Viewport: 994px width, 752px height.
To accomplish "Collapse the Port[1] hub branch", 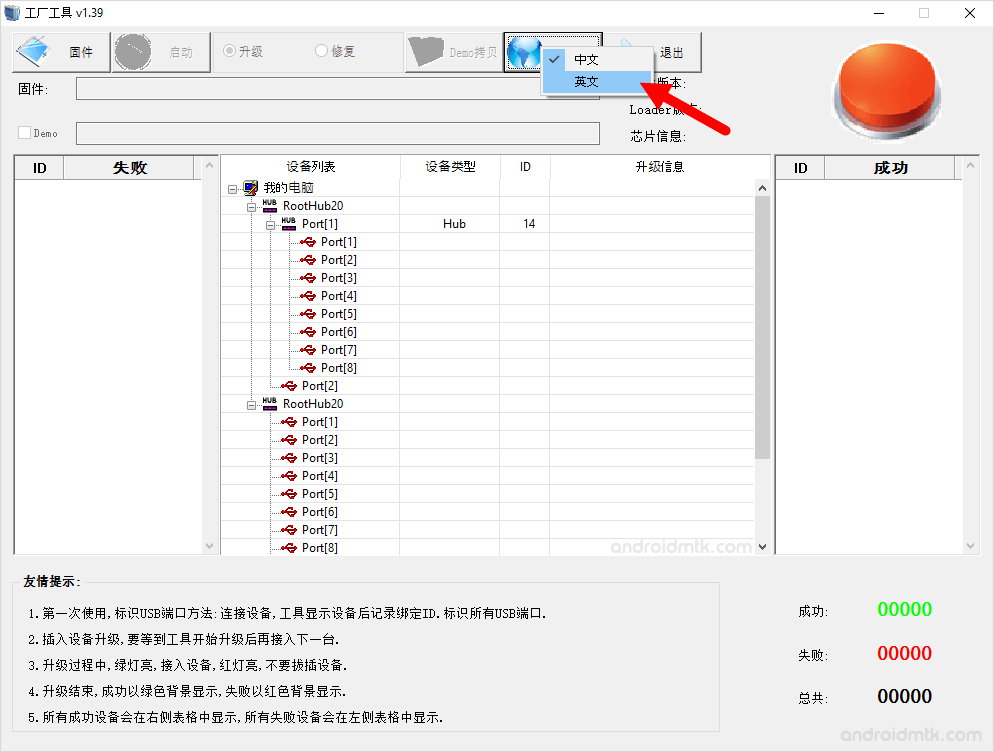I will 269,223.
